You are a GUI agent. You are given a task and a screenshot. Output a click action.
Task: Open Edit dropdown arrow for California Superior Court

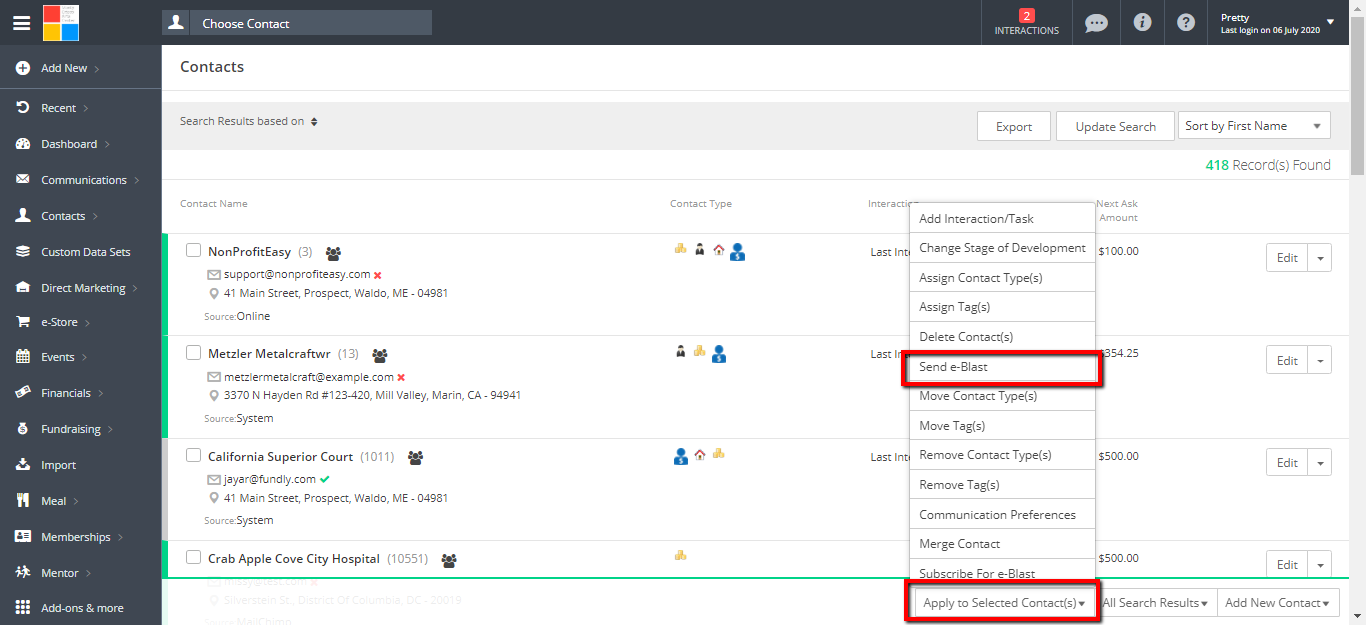pos(1320,463)
